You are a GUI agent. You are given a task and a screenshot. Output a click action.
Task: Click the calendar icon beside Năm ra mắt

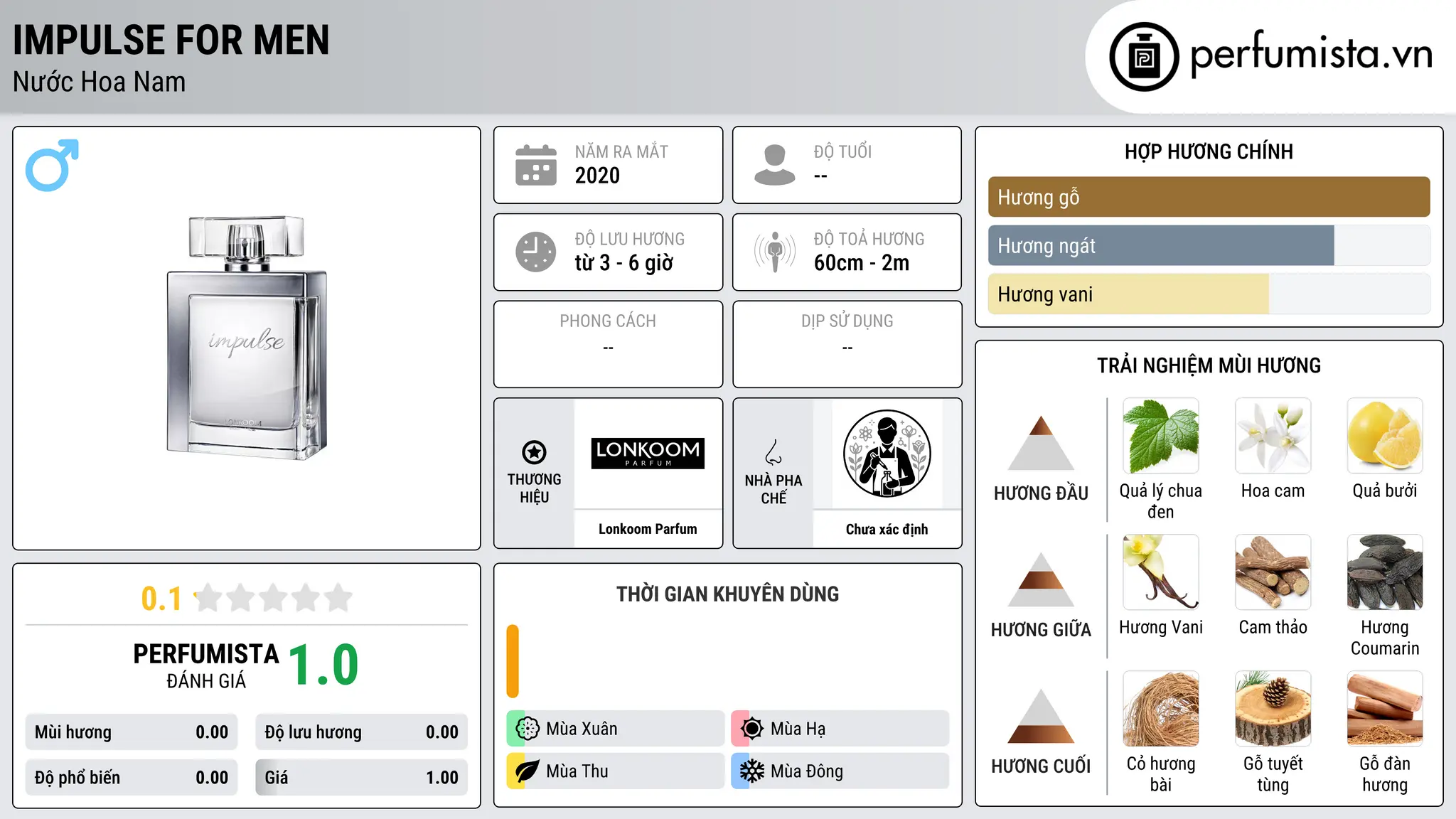536,165
